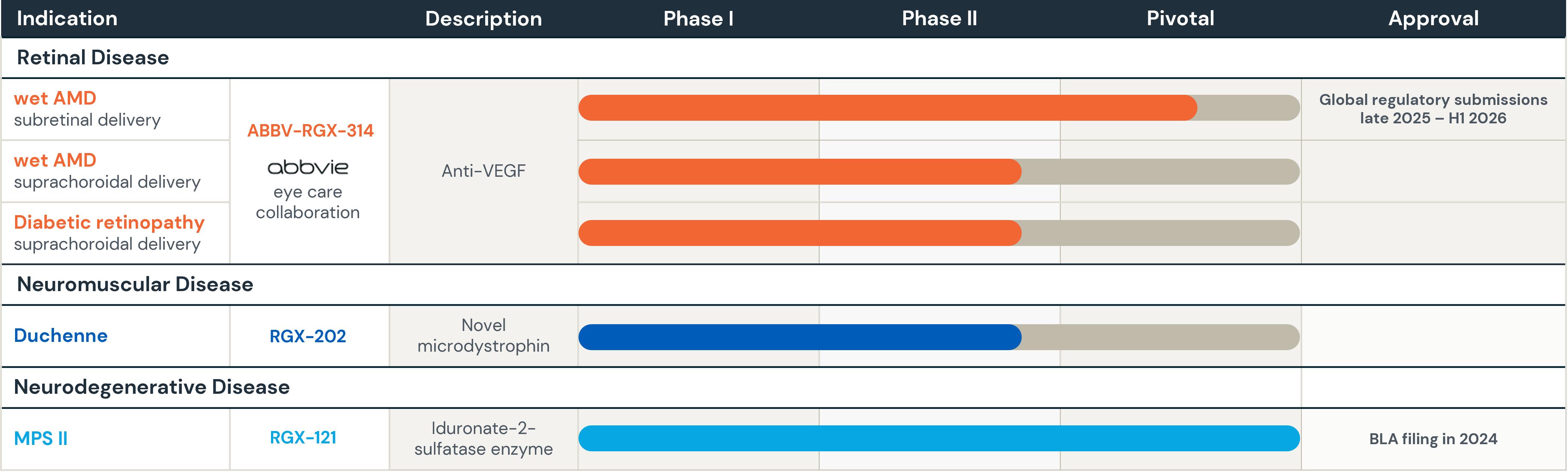Screen dimensions: 1568x472
Task: Click the Pivotal column header
Action: tap(1180, 19)
